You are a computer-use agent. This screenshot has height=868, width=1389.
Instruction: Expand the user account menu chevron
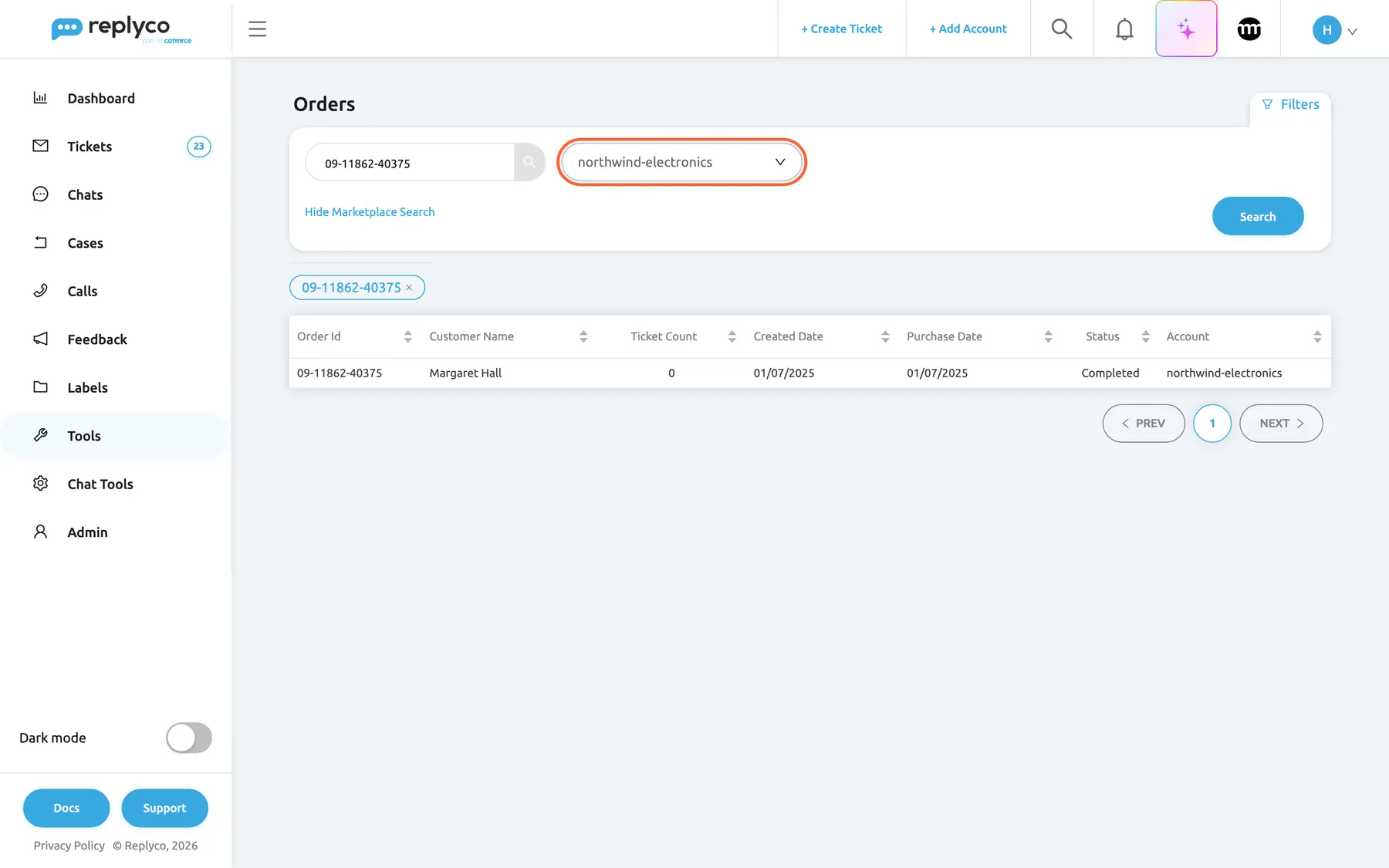1352,32
